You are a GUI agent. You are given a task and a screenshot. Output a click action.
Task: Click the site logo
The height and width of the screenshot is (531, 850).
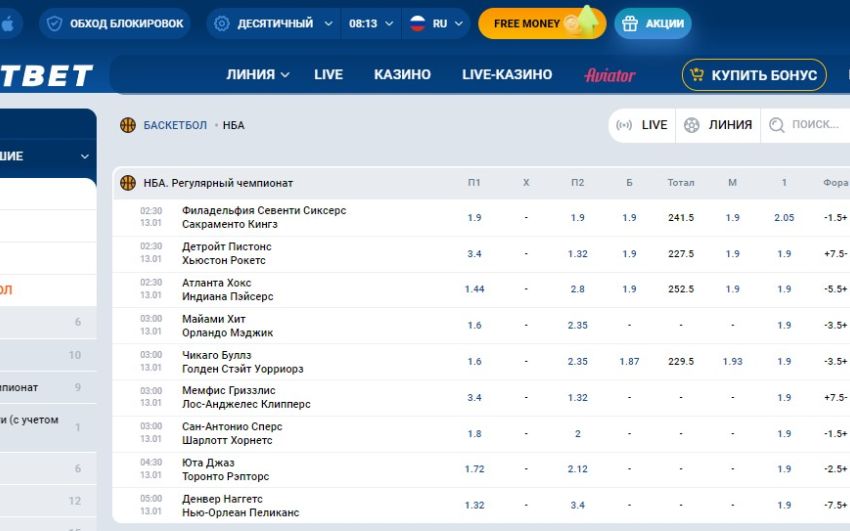(47, 75)
